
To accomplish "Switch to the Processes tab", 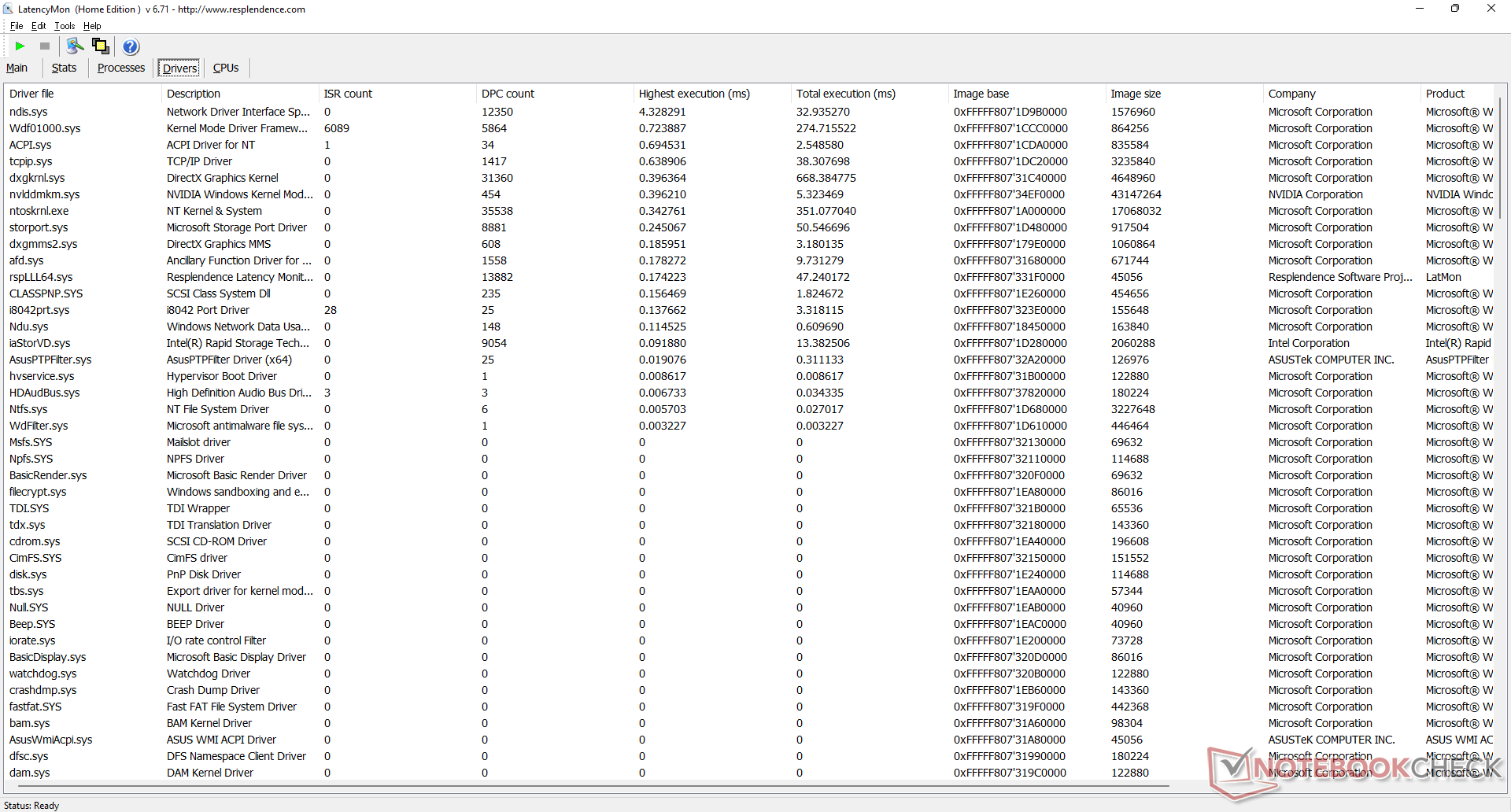I will [121, 68].
